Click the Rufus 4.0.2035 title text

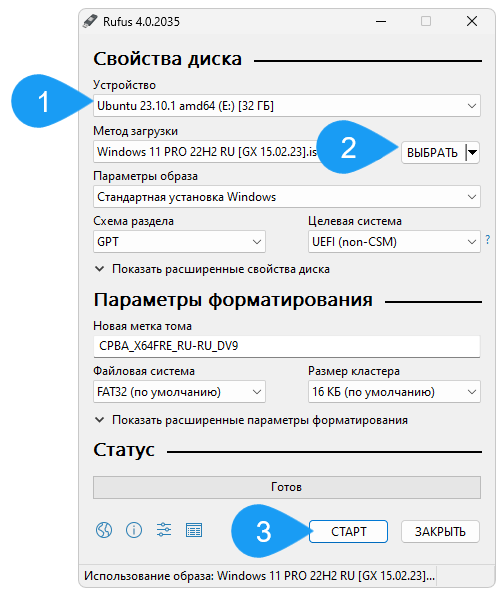pyautogui.click(x=141, y=22)
